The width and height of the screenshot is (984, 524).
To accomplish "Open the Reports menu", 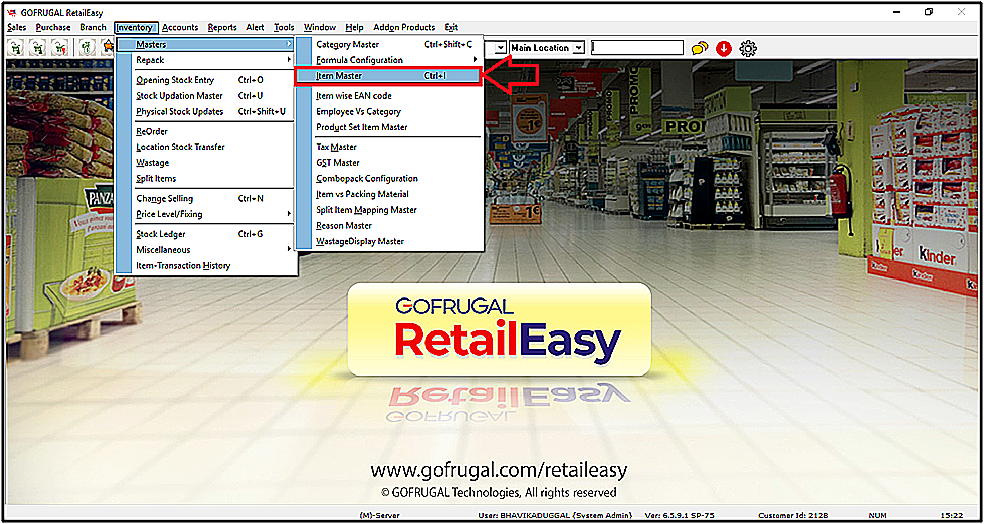I will tap(222, 27).
